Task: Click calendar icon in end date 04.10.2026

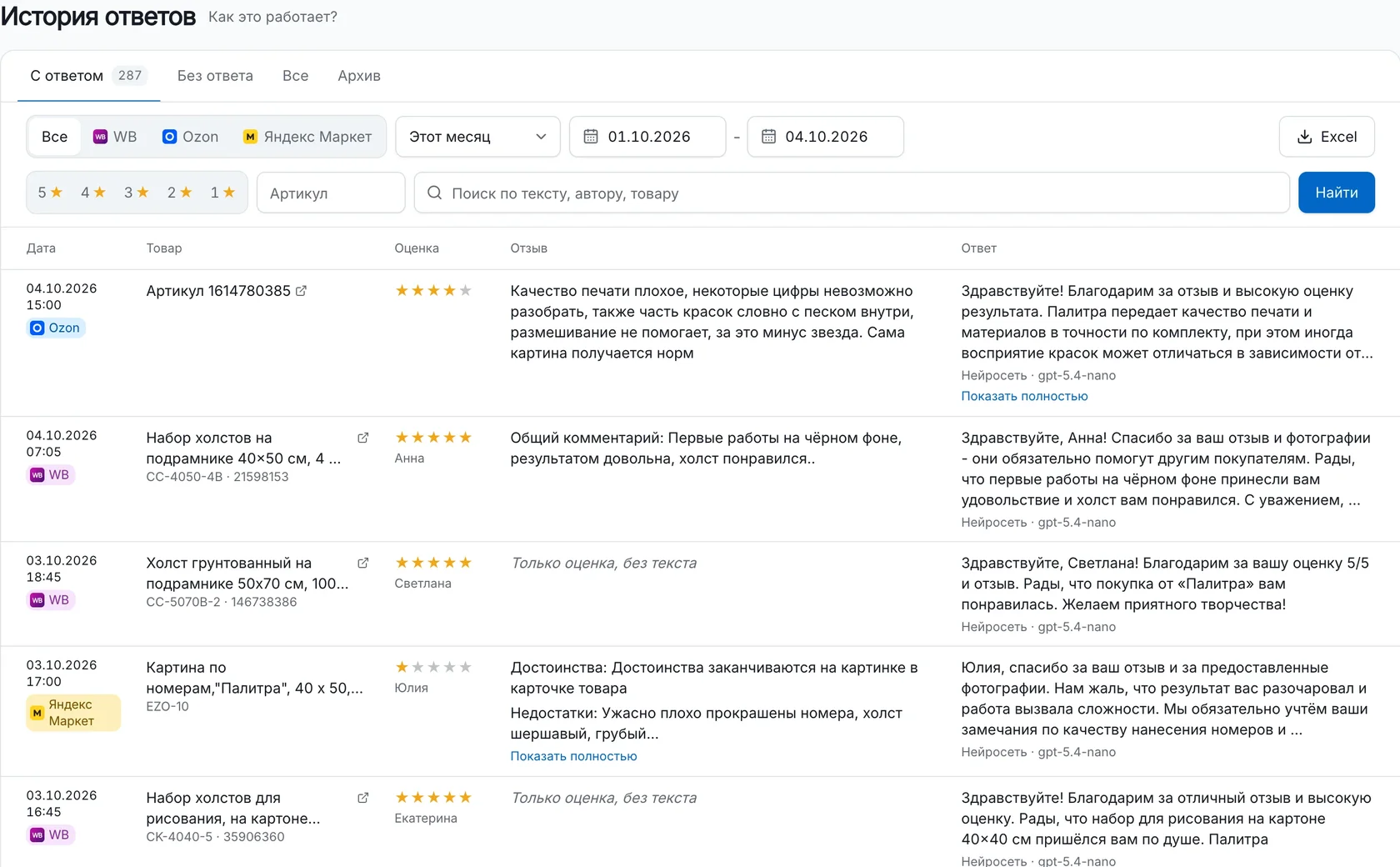Action: (768, 137)
